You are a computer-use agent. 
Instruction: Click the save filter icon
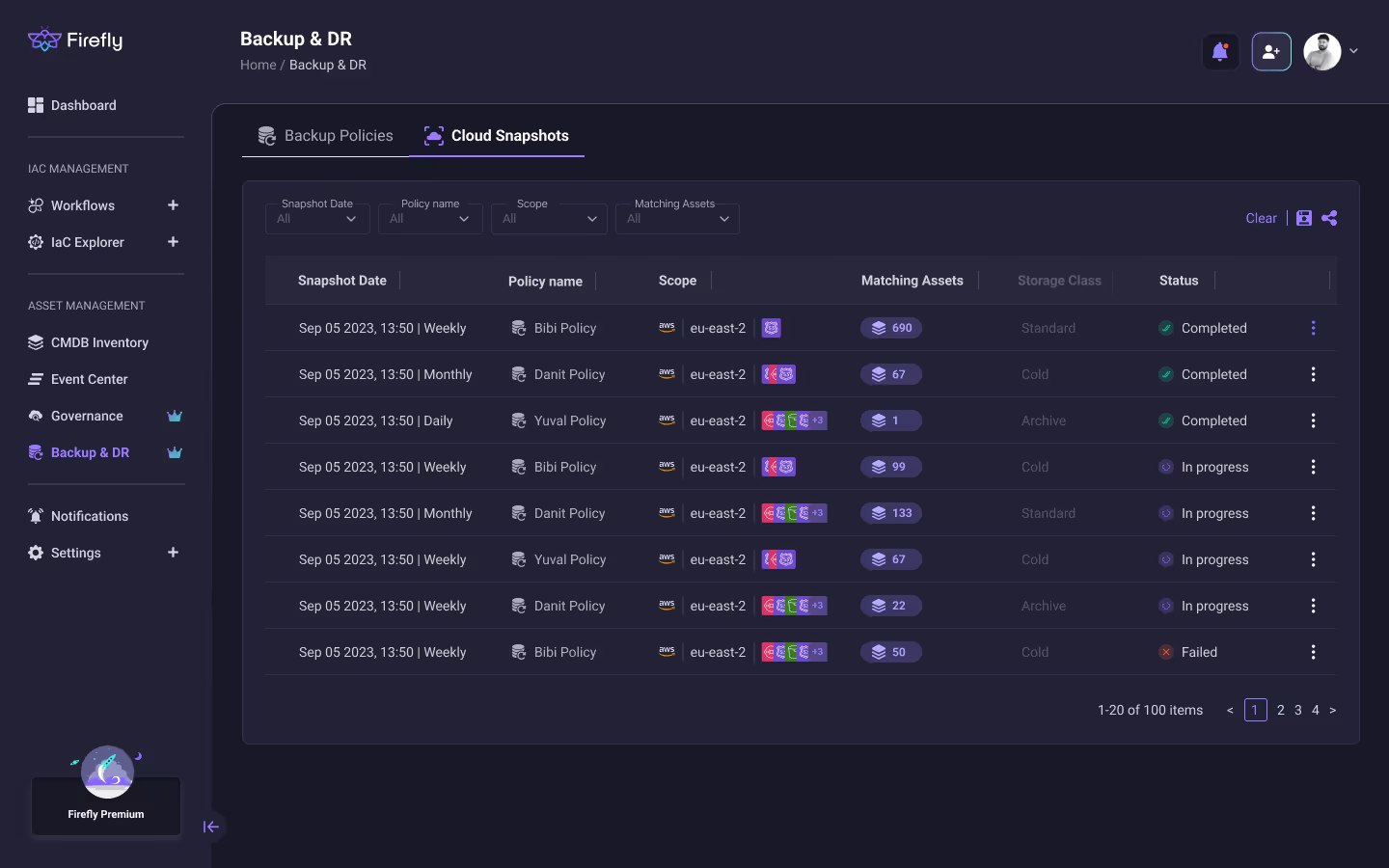pos(1304,218)
